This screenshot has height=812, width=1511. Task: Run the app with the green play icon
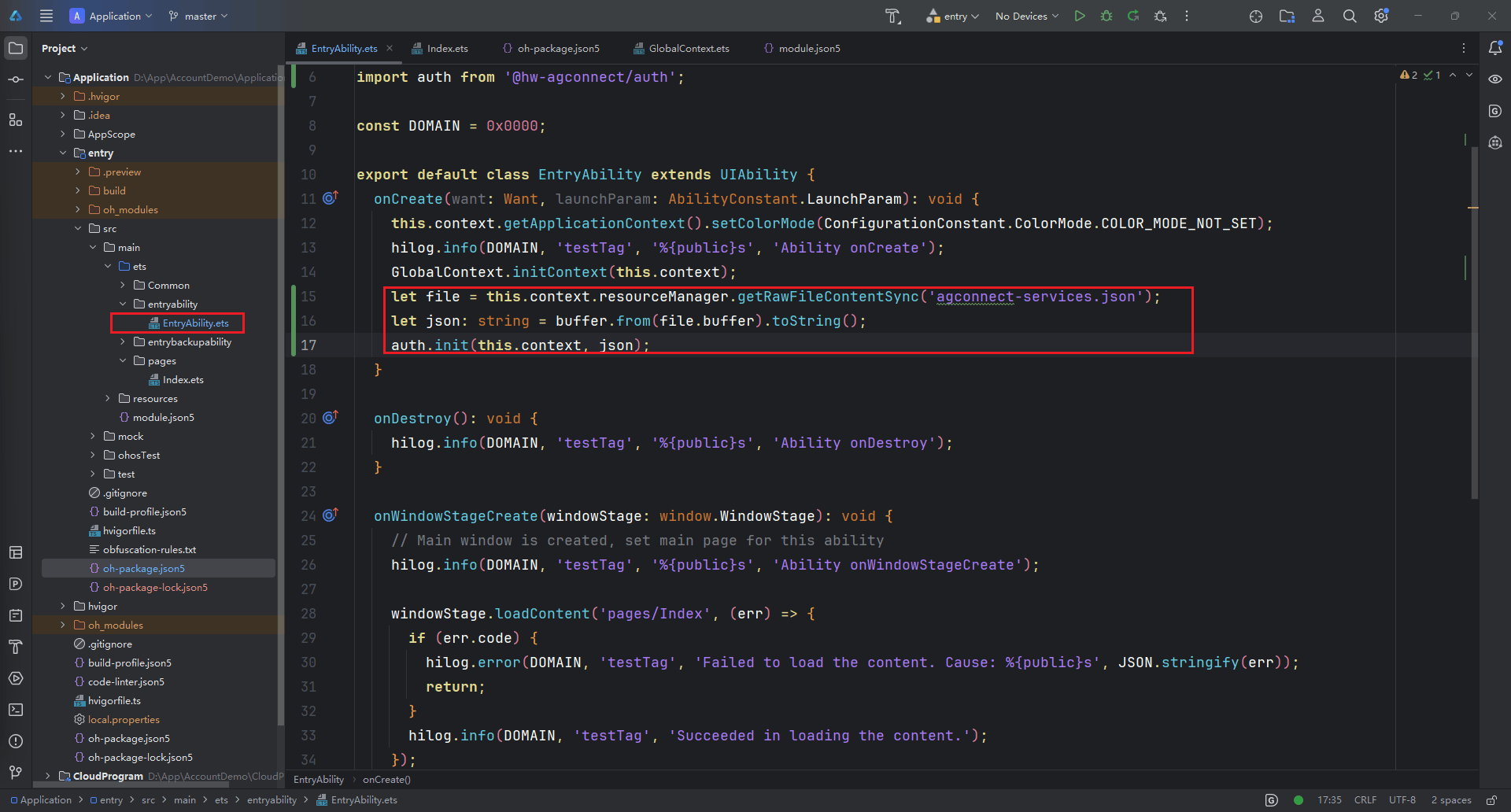click(1080, 16)
